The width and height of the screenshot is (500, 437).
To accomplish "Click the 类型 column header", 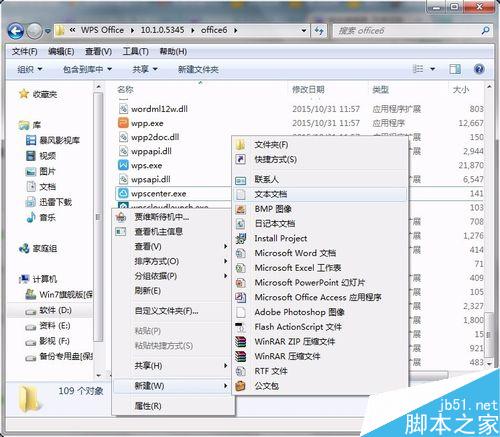I will pyautogui.click(x=381, y=89).
